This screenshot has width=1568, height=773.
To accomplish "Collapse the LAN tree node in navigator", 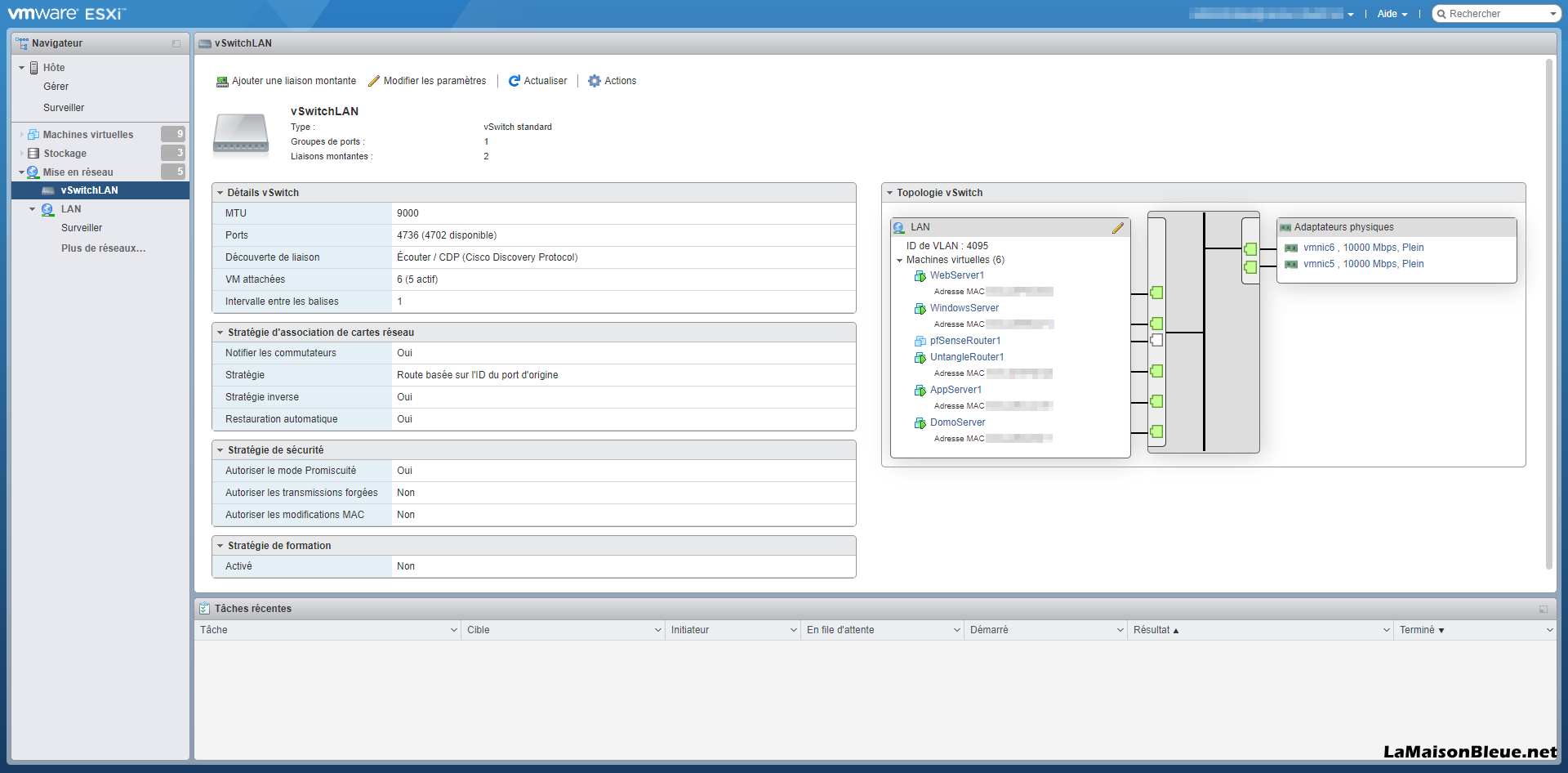I will [33, 209].
